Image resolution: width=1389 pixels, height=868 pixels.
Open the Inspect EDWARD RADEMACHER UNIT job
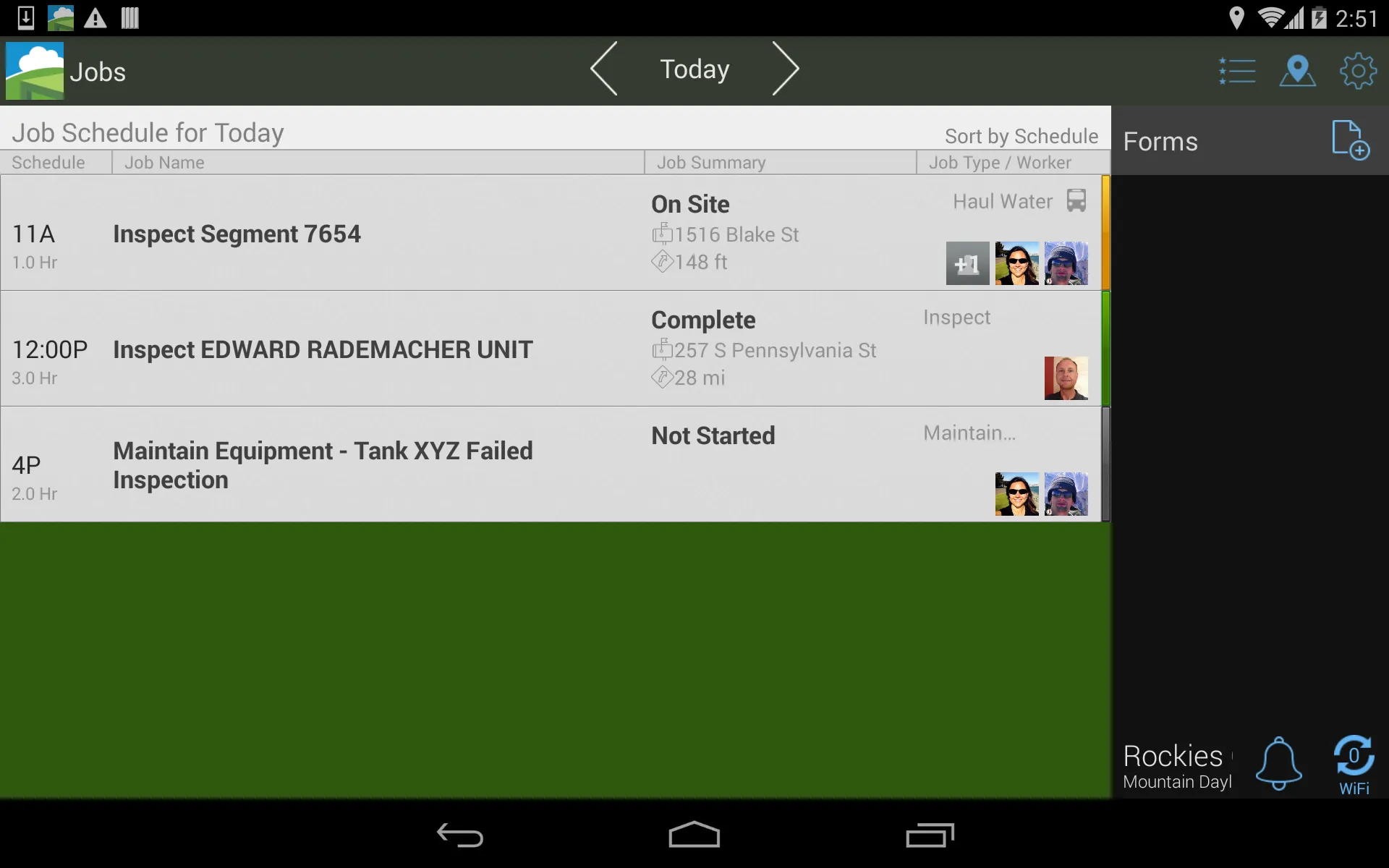point(323,349)
